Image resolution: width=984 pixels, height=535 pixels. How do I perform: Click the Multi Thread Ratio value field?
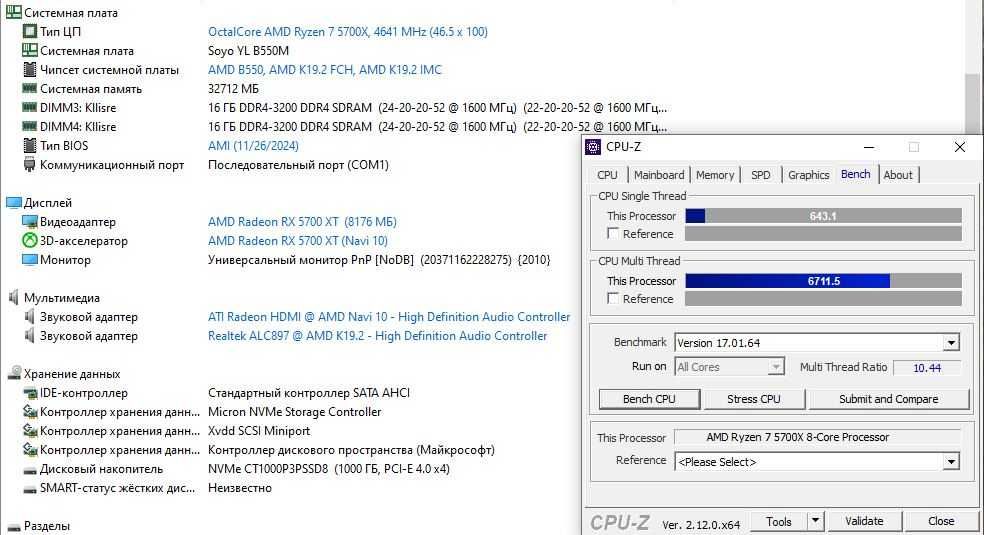927,368
